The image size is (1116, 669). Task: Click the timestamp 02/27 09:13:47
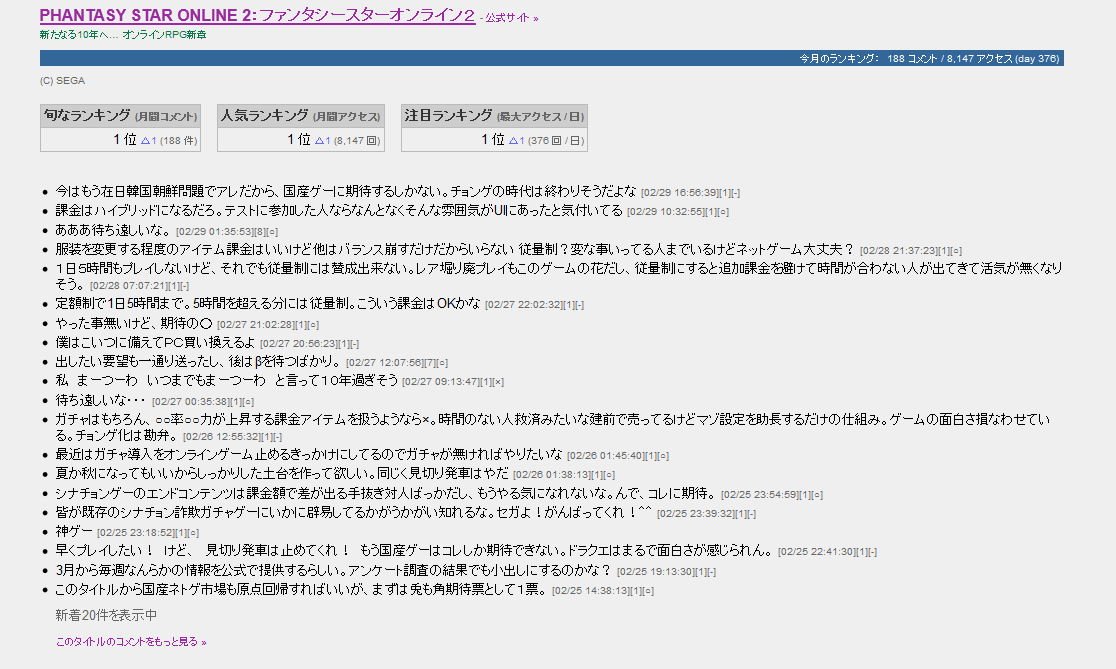[442, 382]
